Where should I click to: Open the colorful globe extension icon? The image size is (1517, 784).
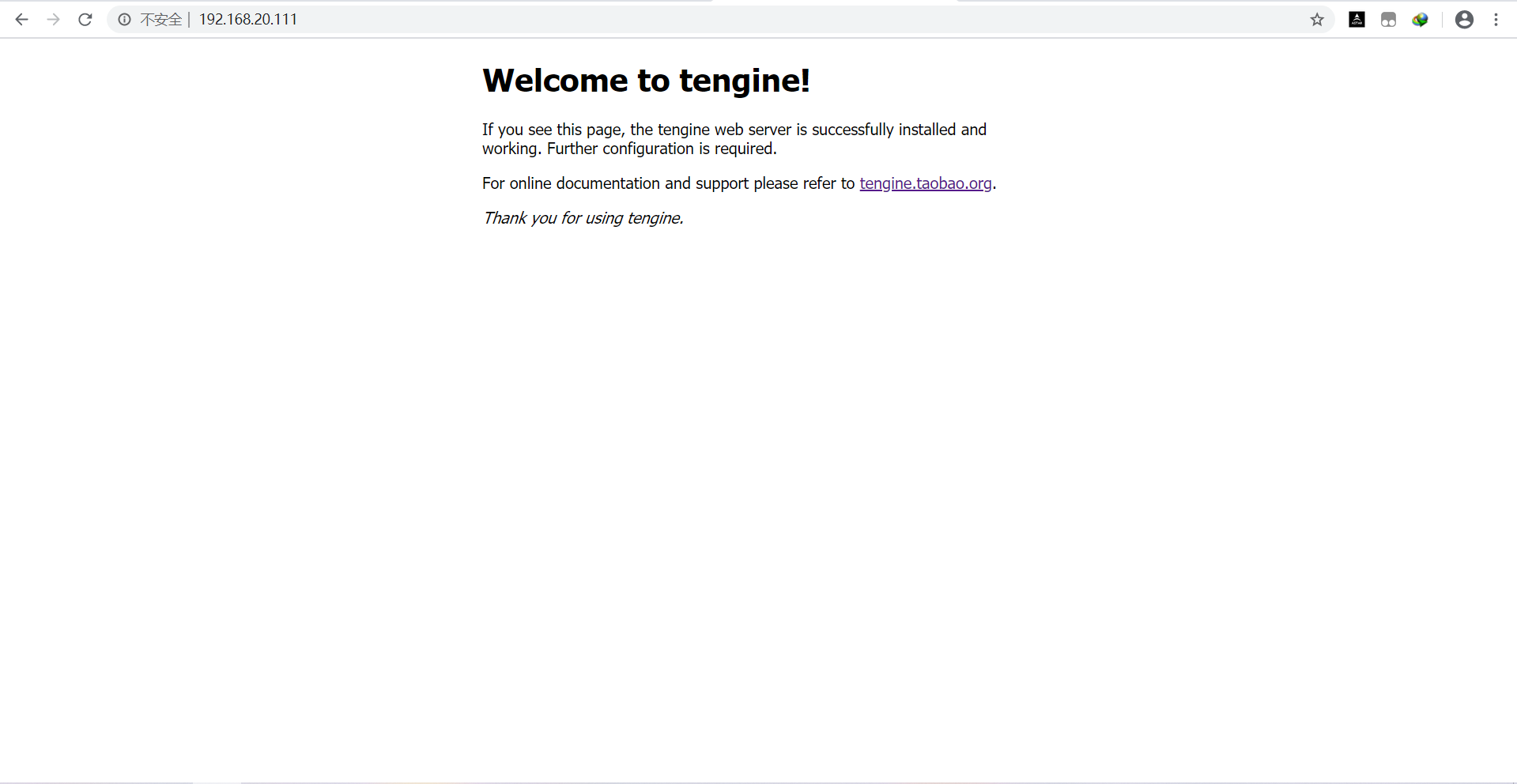pos(1421,20)
